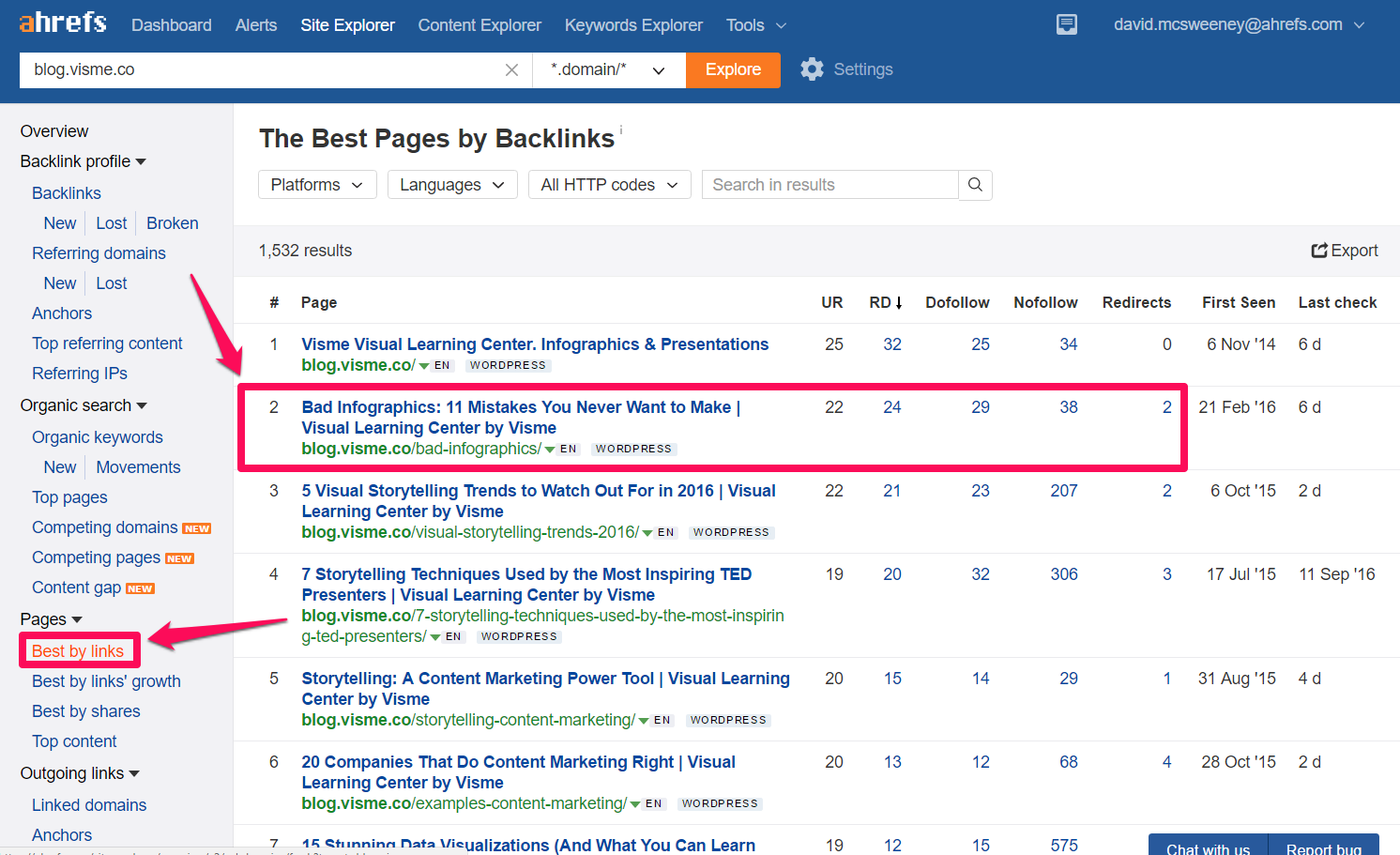This screenshot has width=1400, height=855.
Task: Open Top referring content link
Action: tap(107, 344)
